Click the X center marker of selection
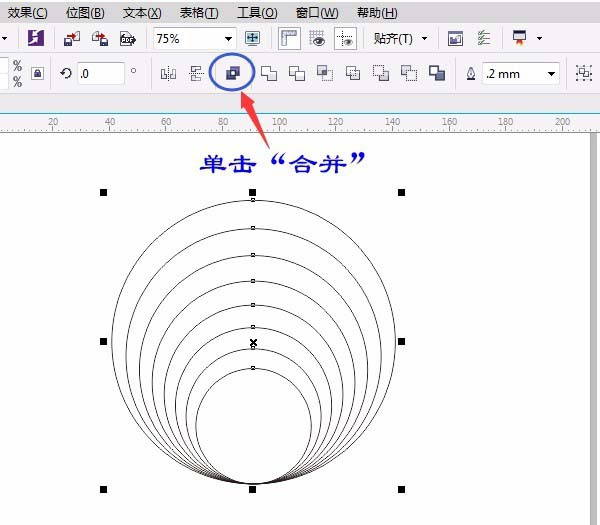 click(x=253, y=342)
